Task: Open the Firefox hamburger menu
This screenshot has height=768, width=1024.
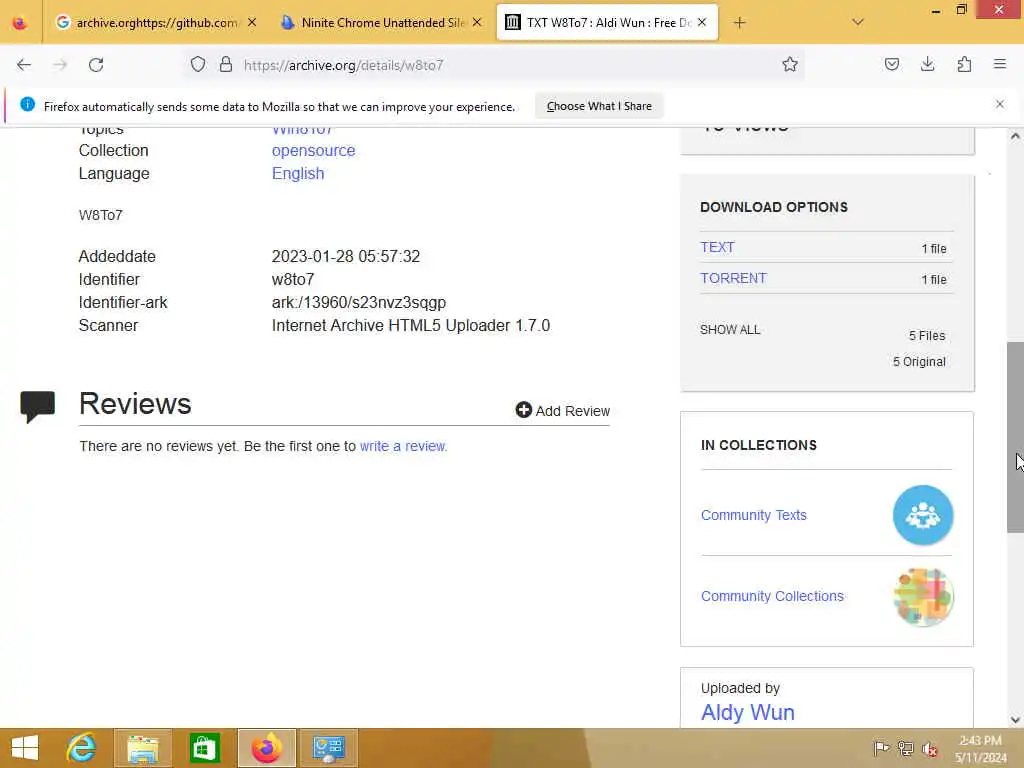Action: (x=1000, y=64)
